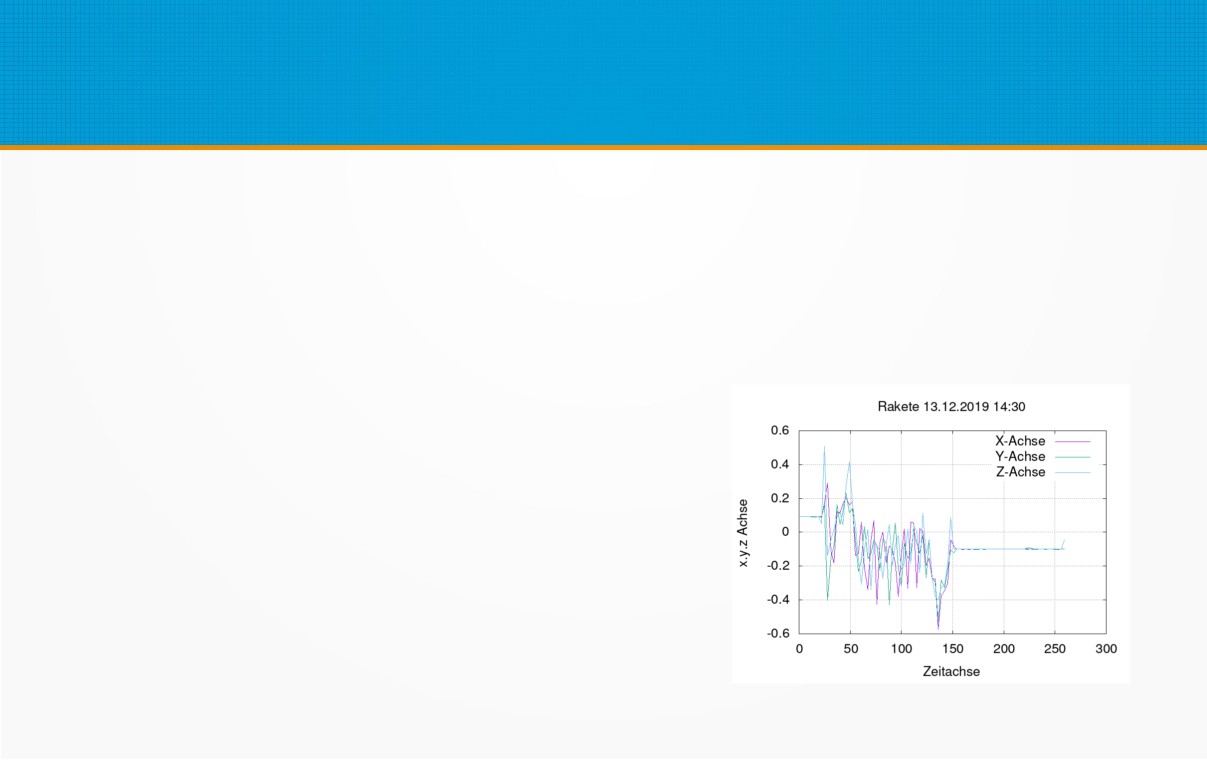Click the blue header banner of the slide

tap(603, 72)
